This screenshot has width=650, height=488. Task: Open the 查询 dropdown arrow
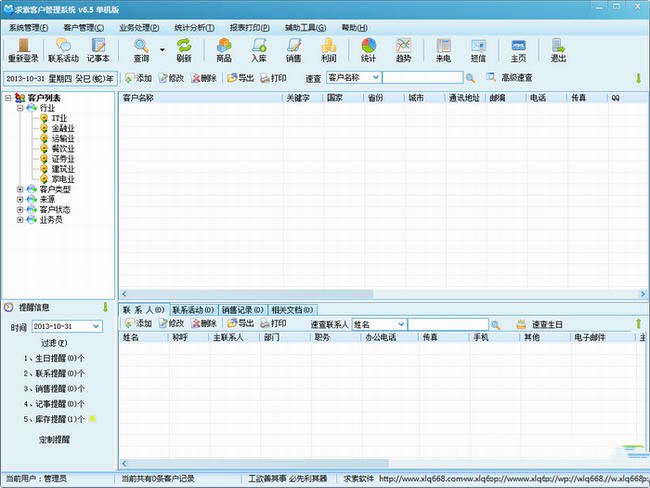162,50
